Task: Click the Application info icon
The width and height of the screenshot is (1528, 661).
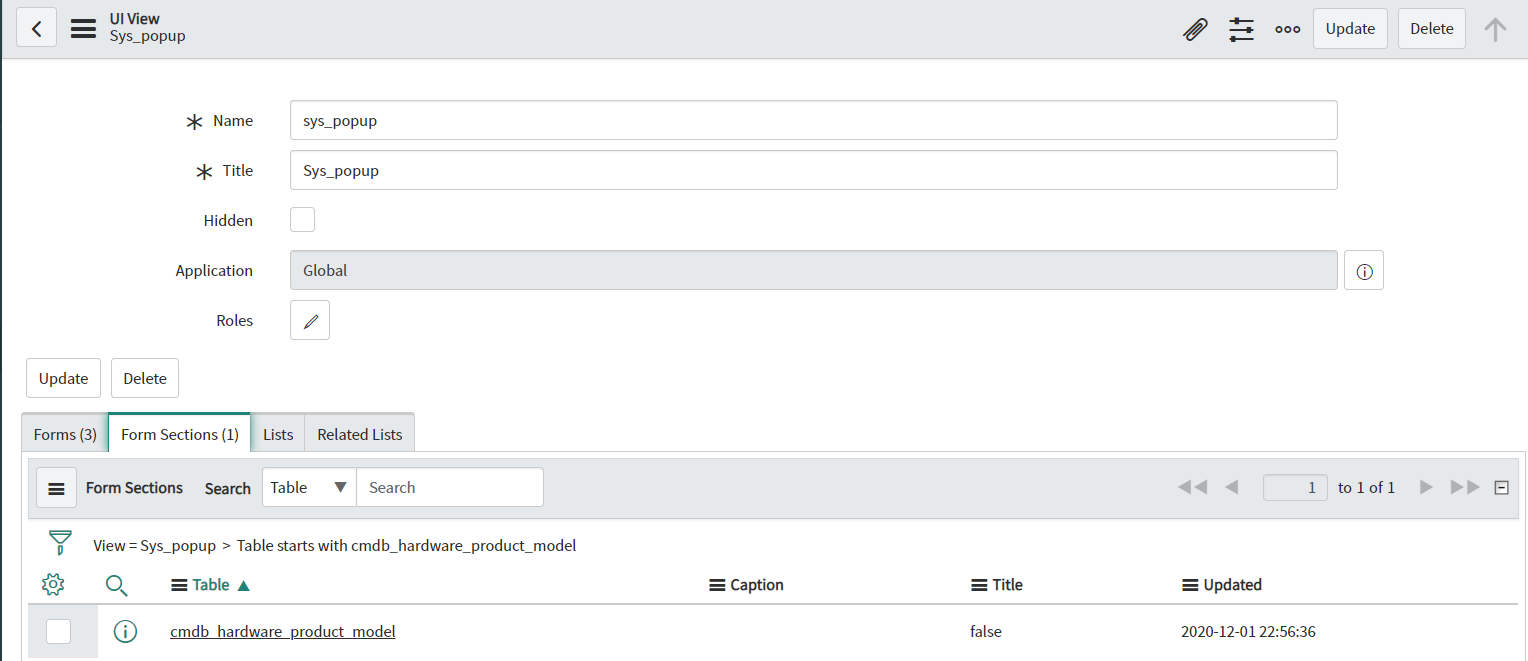Action: 1364,271
